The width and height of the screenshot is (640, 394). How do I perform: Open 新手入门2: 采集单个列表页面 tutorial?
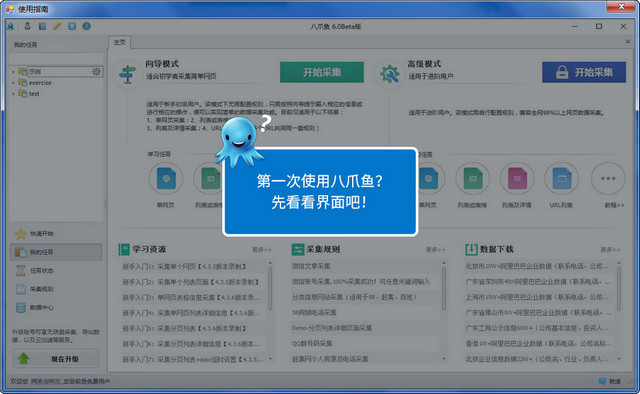(x=191, y=282)
